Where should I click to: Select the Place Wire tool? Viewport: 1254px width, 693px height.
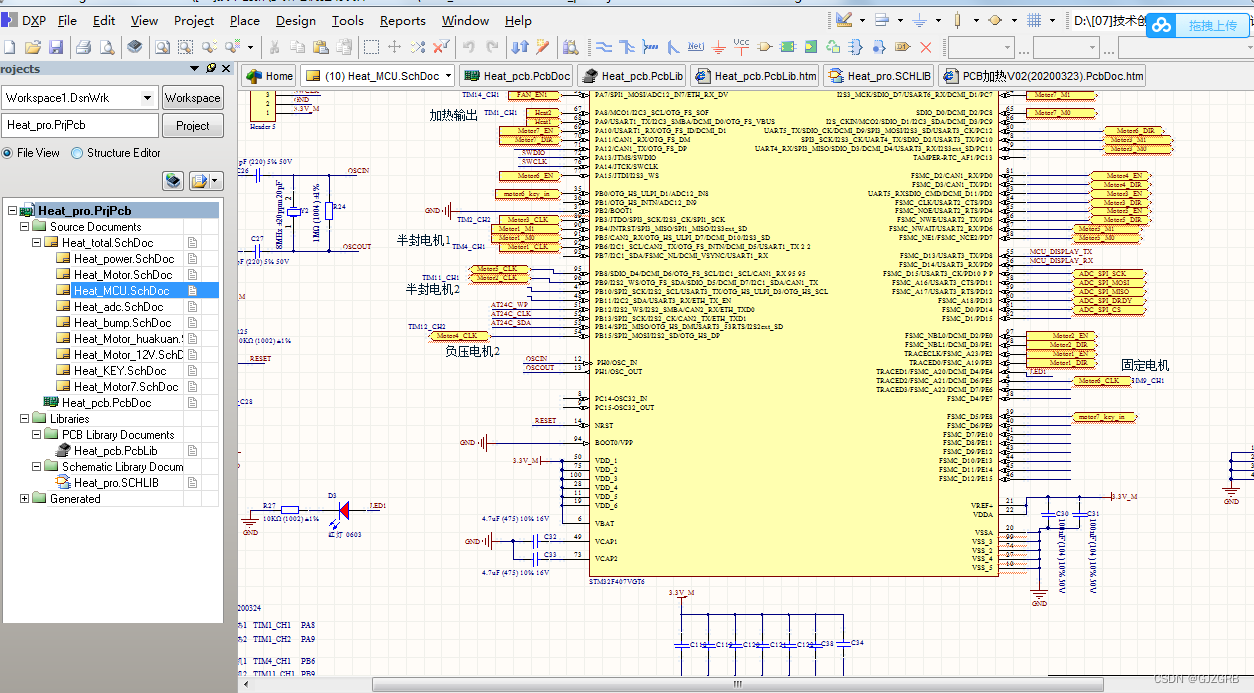click(x=604, y=47)
